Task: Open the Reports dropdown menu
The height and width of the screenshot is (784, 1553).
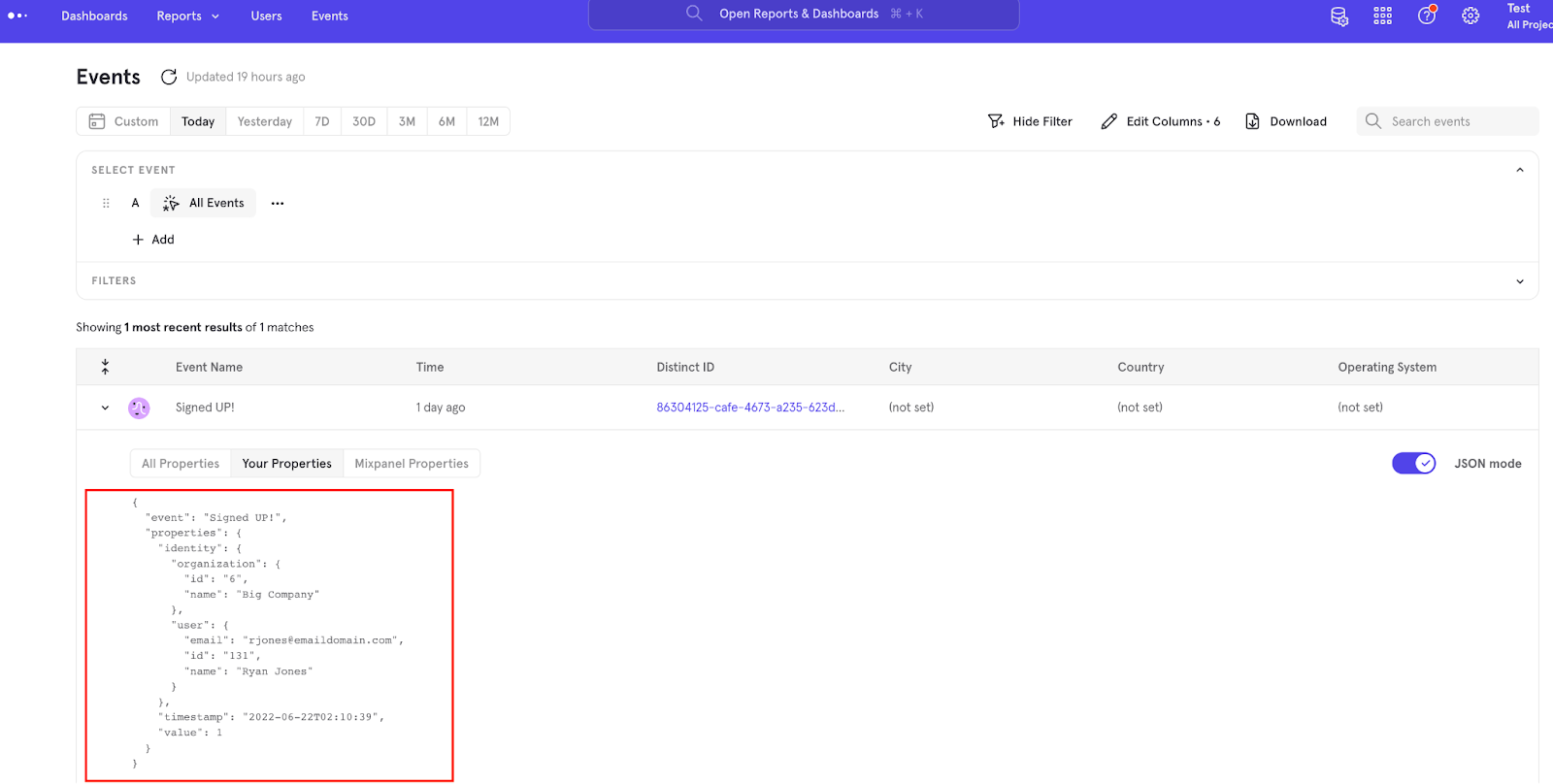Action: [188, 16]
